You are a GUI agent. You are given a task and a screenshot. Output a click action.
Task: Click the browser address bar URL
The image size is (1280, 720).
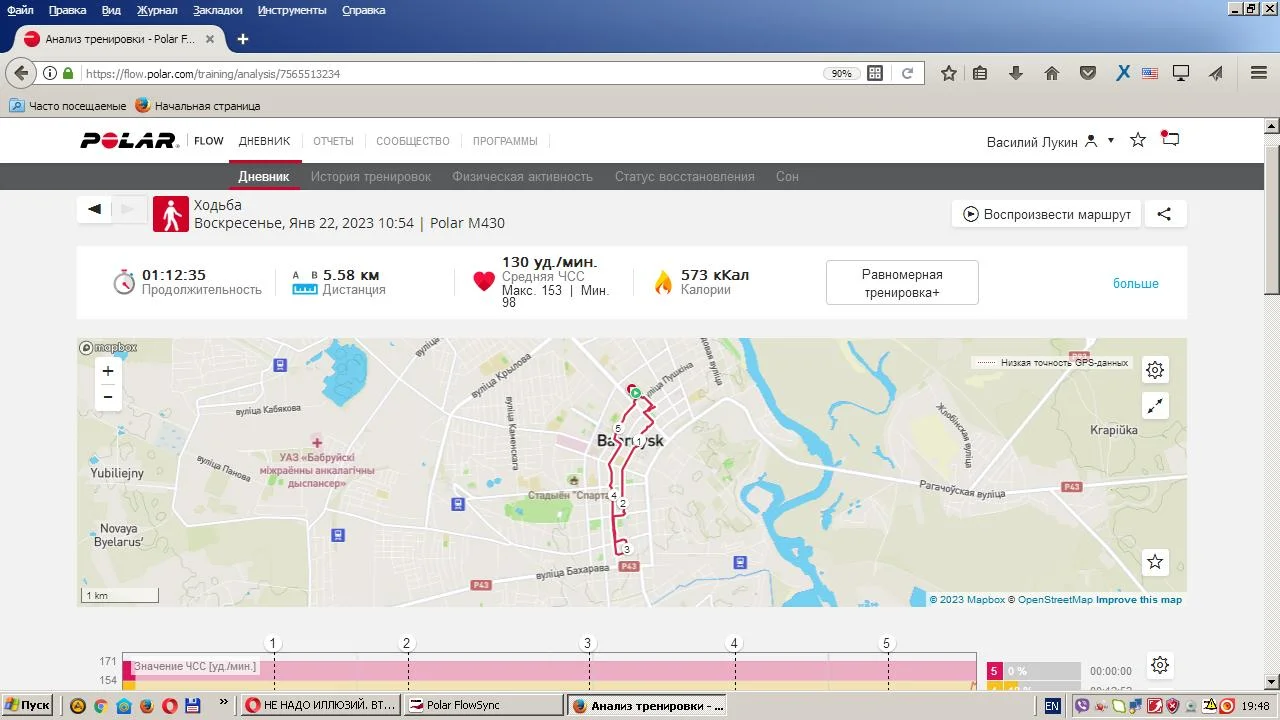tap(450, 74)
